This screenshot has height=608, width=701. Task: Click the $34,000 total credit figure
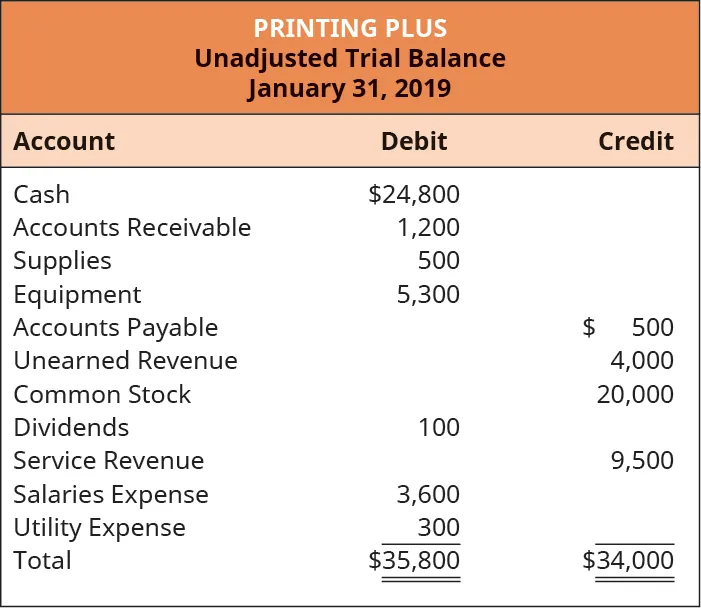[628, 561]
